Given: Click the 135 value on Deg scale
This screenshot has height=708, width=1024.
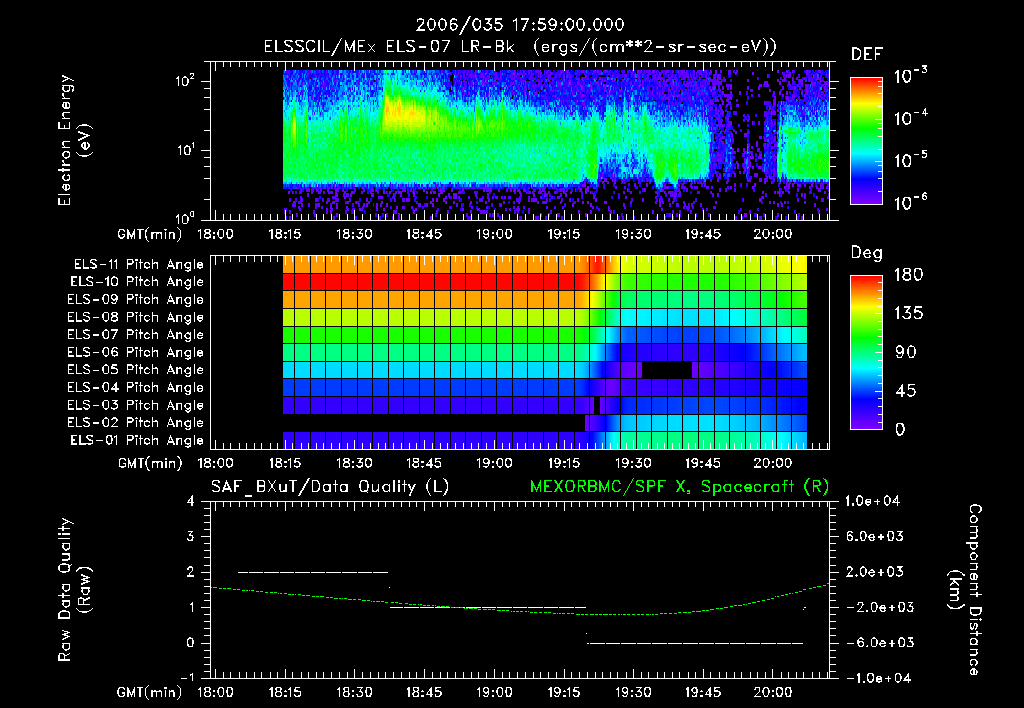Looking at the screenshot, I should click(x=909, y=314).
